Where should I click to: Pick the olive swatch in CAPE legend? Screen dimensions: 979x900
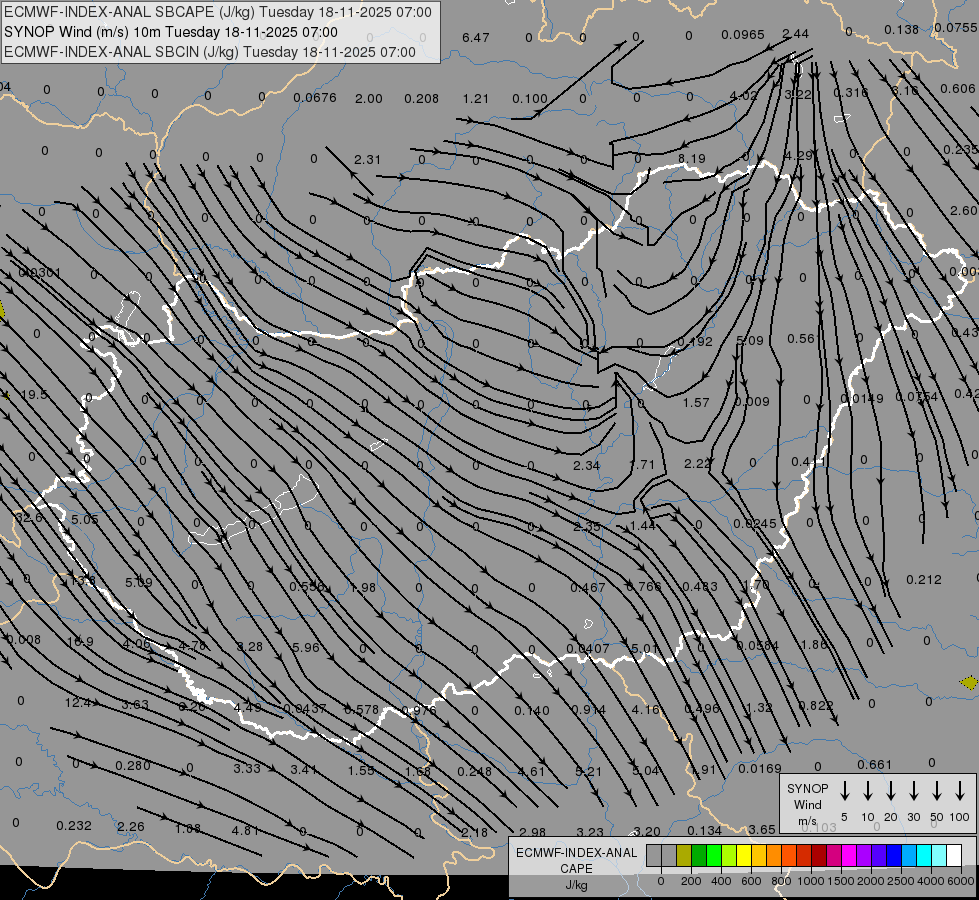pyautogui.click(x=684, y=856)
